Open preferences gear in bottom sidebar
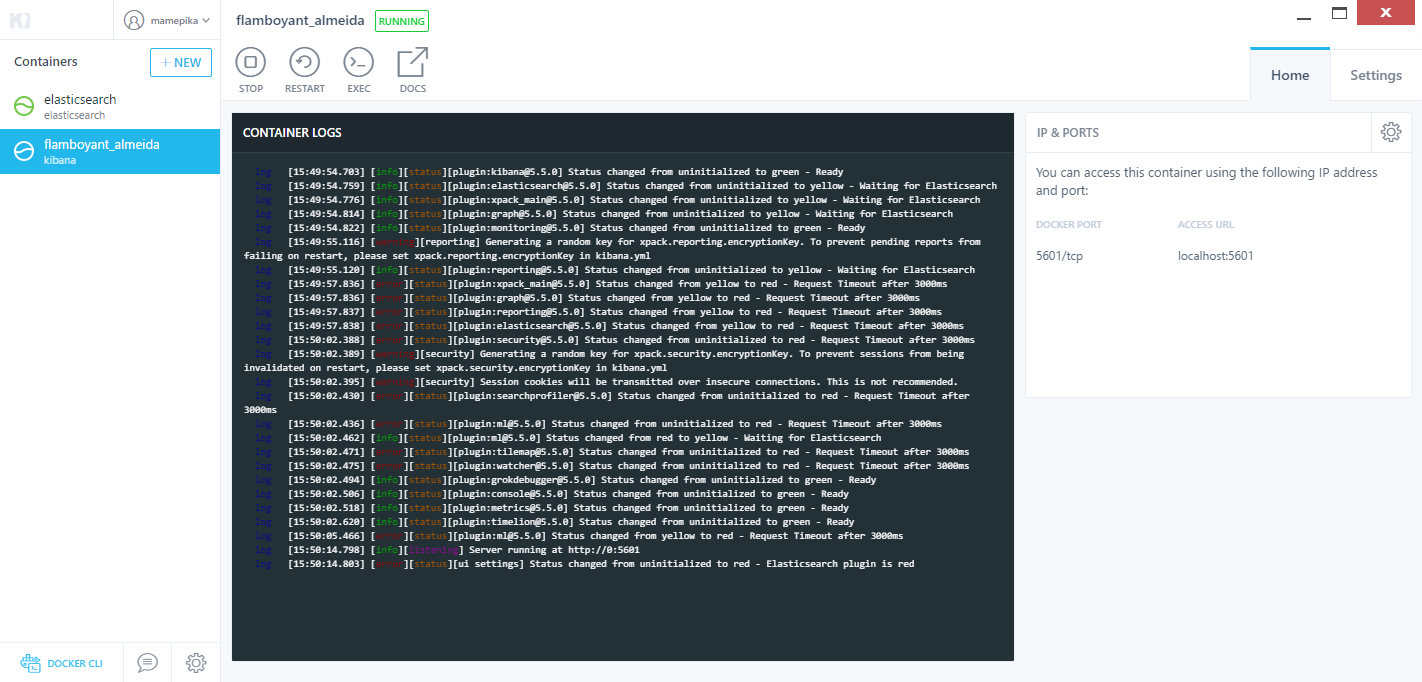 (196, 662)
